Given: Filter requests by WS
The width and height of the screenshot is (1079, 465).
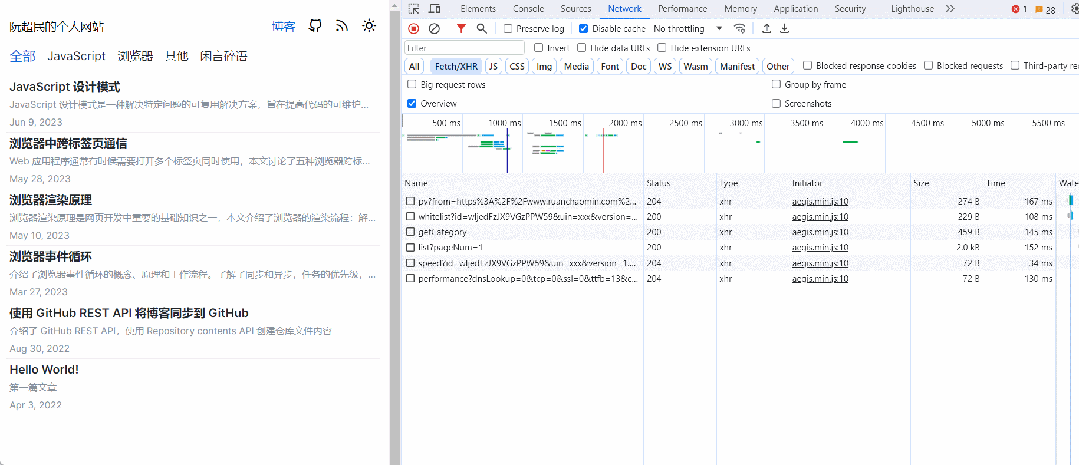Looking at the screenshot, I should 665,67.
